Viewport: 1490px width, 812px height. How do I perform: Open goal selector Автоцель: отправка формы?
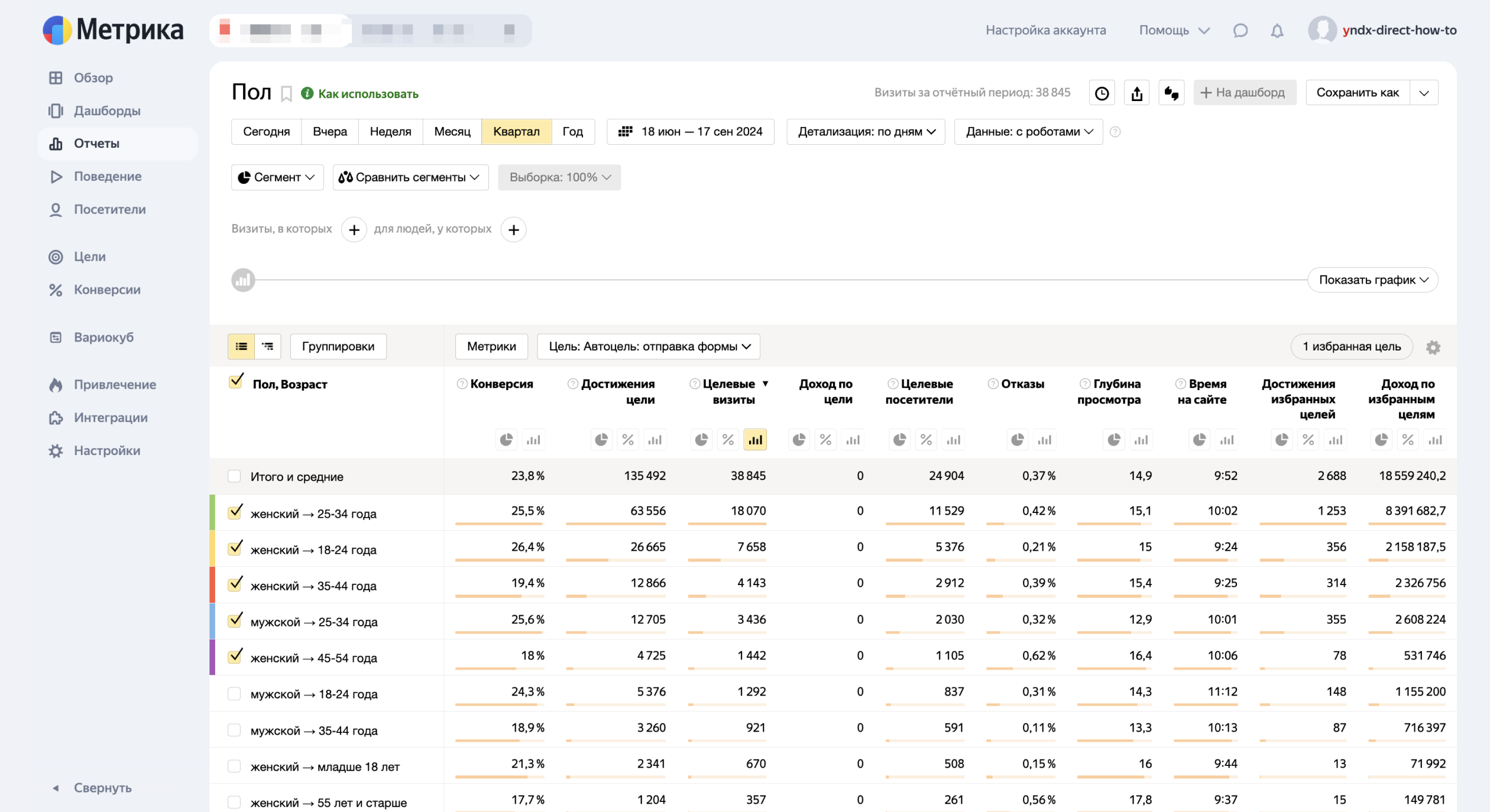click(649, 346)
